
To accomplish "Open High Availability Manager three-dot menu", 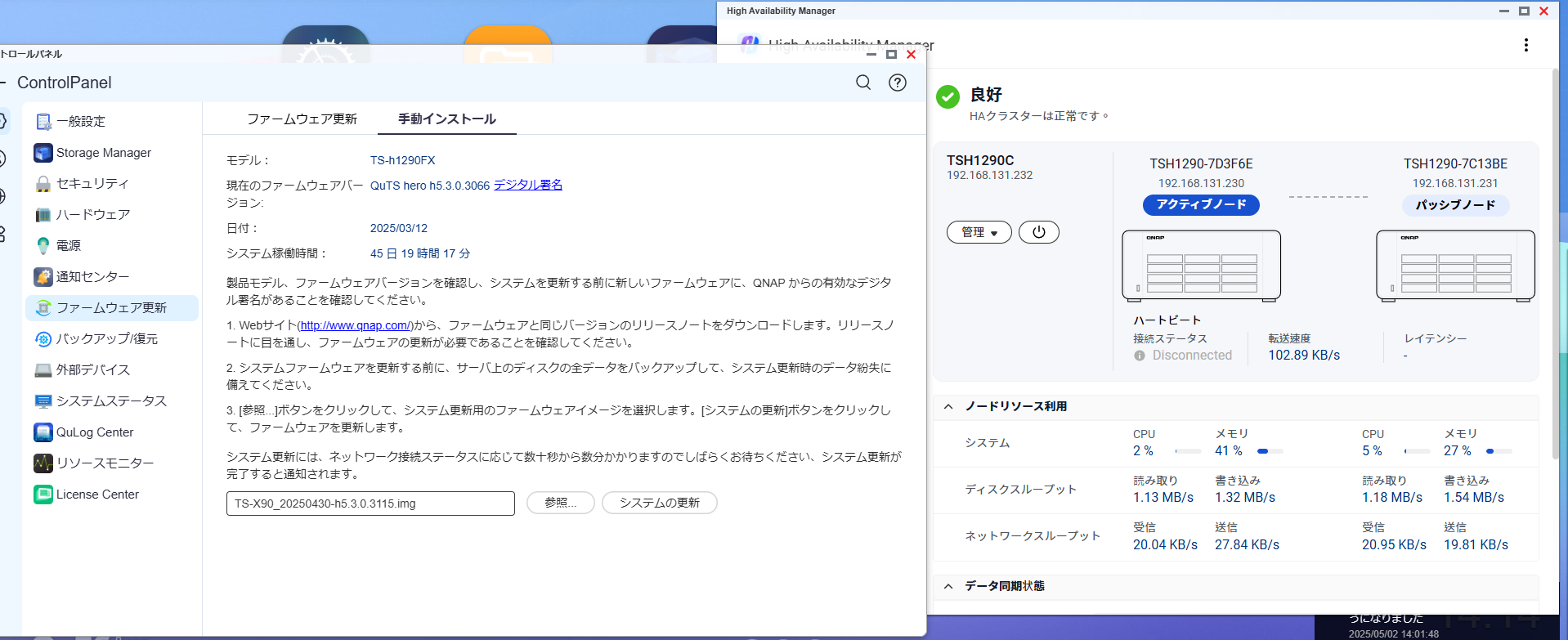I will click(x=1525, y=45).
